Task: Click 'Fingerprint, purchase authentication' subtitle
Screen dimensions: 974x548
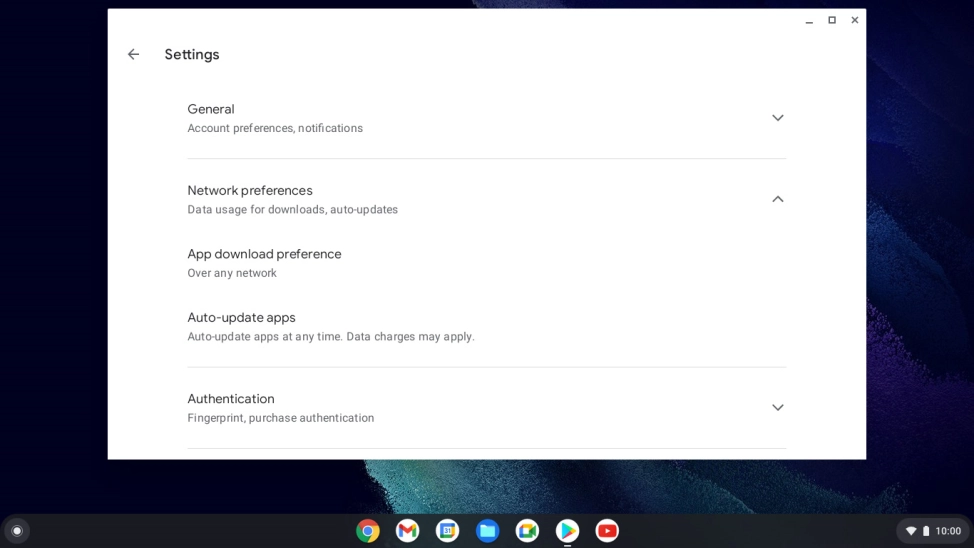Action: (x=281, y=418)
